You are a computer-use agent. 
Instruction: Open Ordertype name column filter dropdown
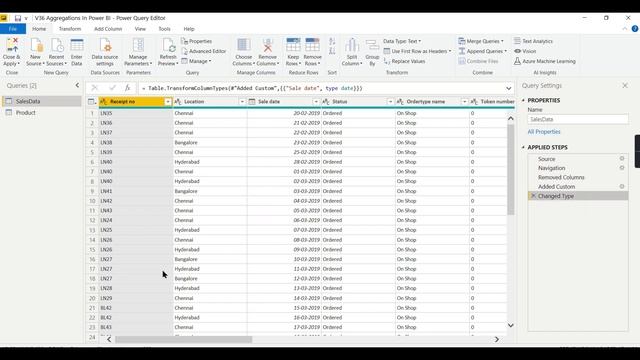pyautogui.click(x=464, y=102)
